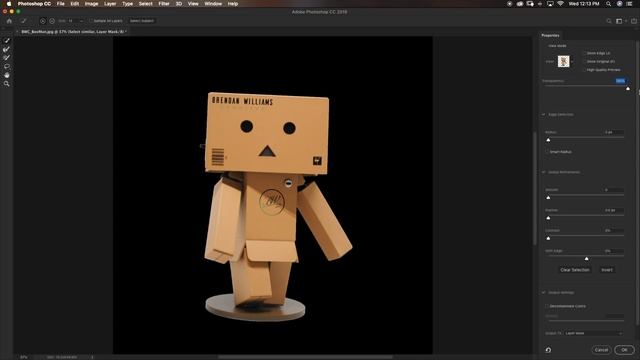Click the Shift Edge slider handle

coord(586,258)
